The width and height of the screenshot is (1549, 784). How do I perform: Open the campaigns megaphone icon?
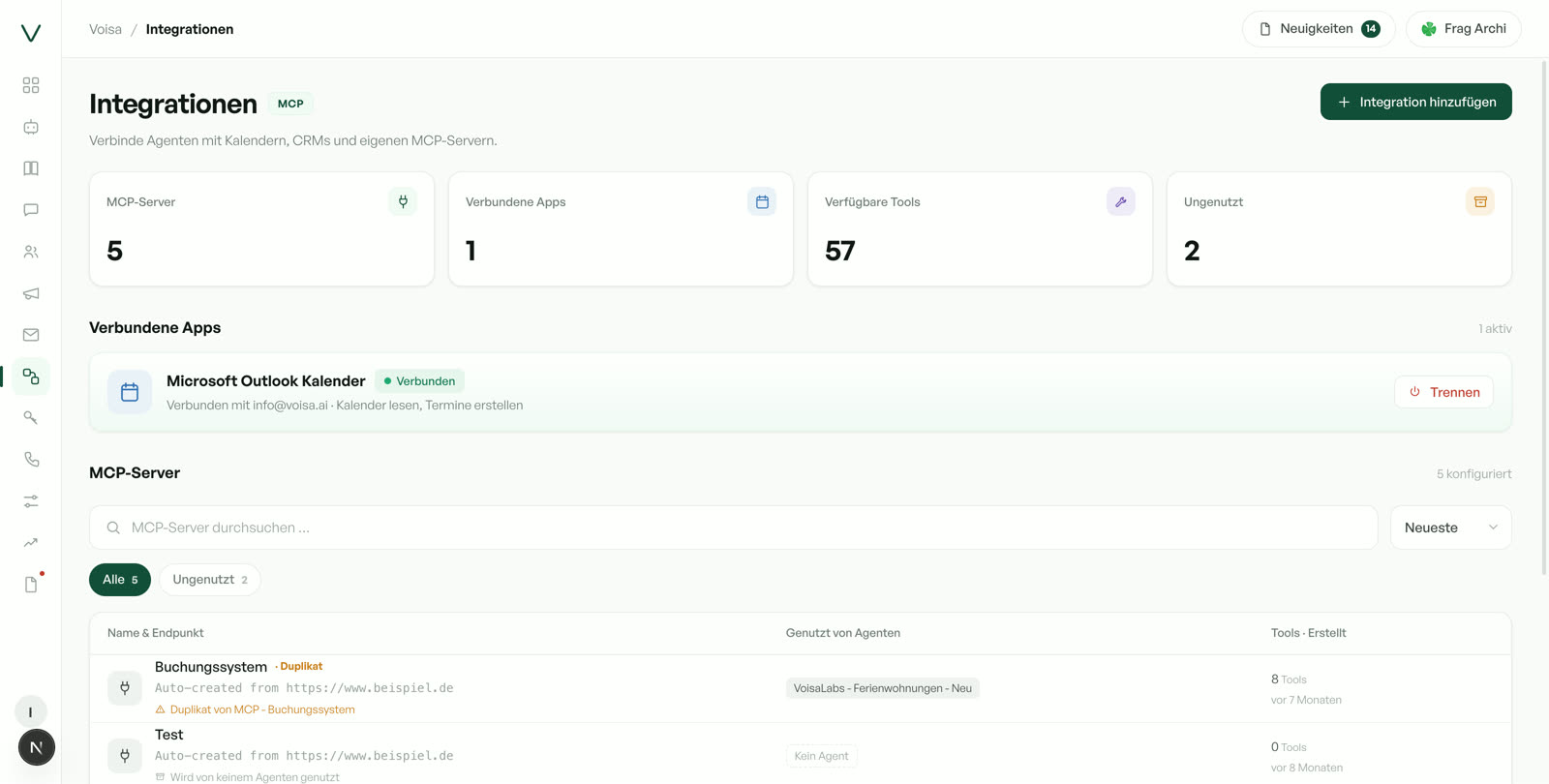click(31, 293)
